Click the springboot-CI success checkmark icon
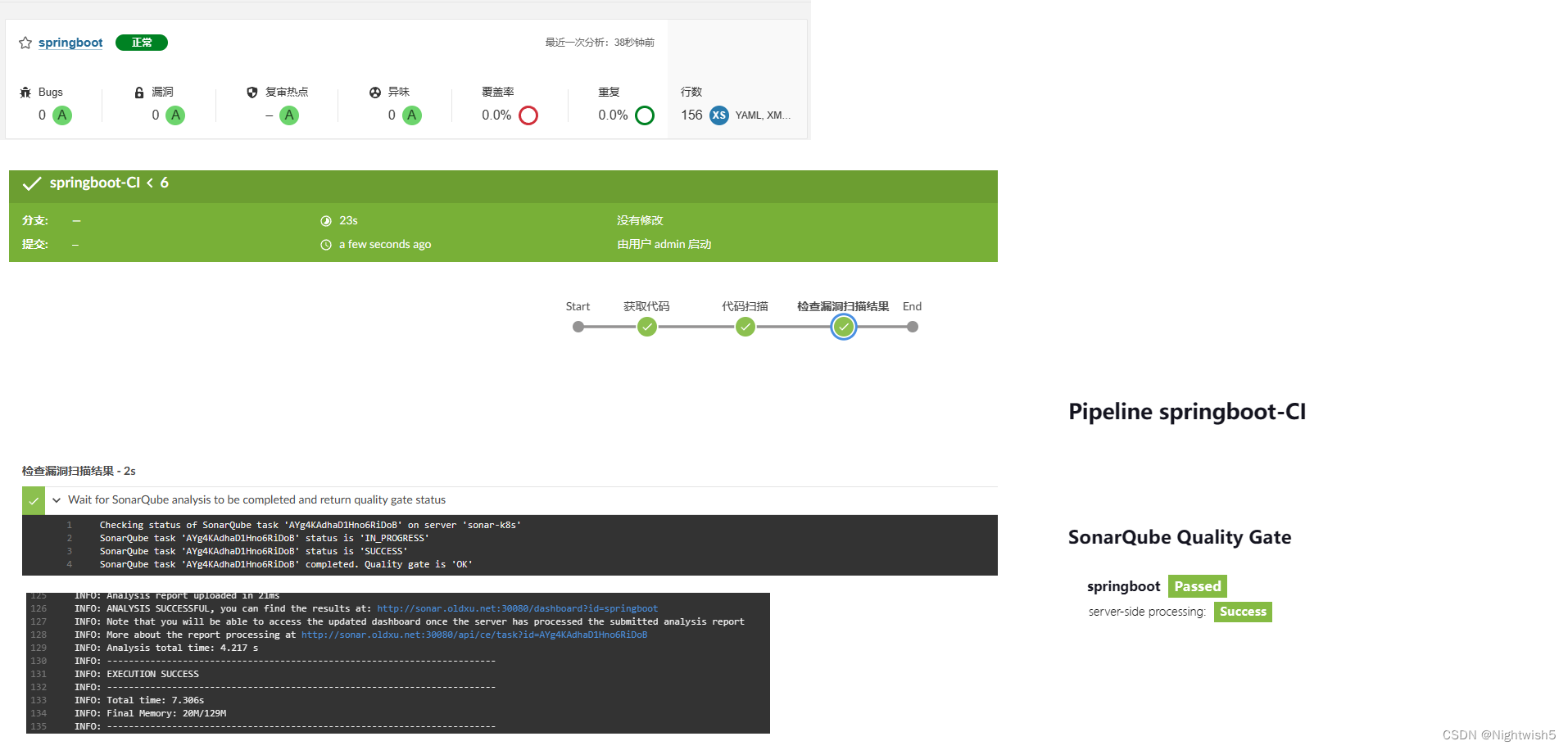The width and height of the screenshot is (1568, 750). [x=32, y=183]
